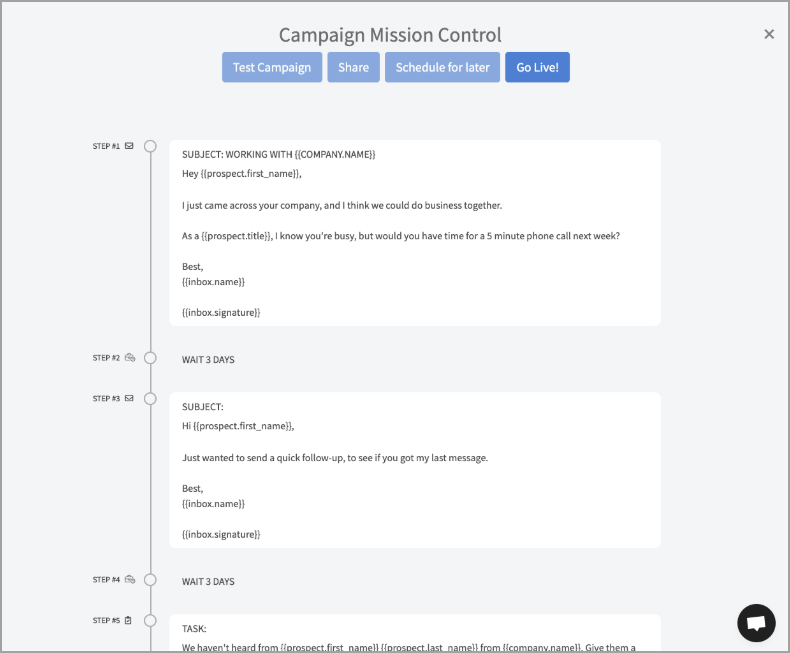
Task: Open the 'Working with {{company.name}}' email card
Action: 414,232
